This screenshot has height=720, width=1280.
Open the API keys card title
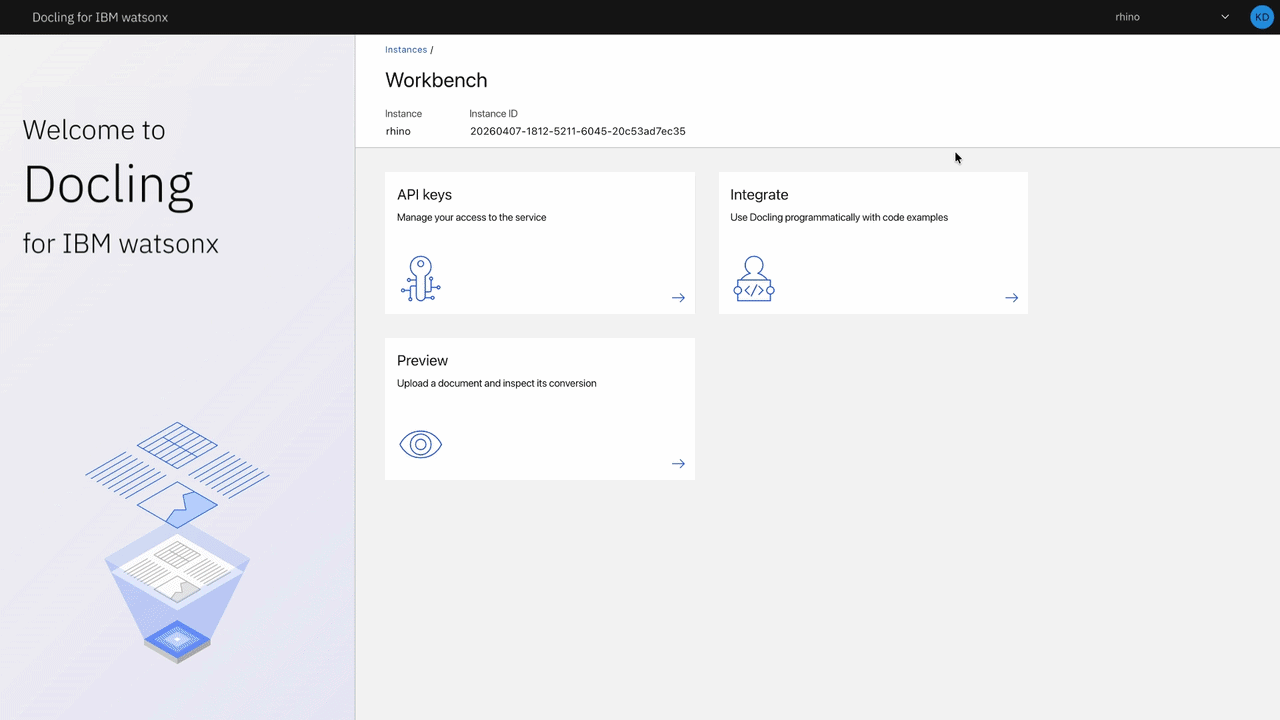pos(425,195)
